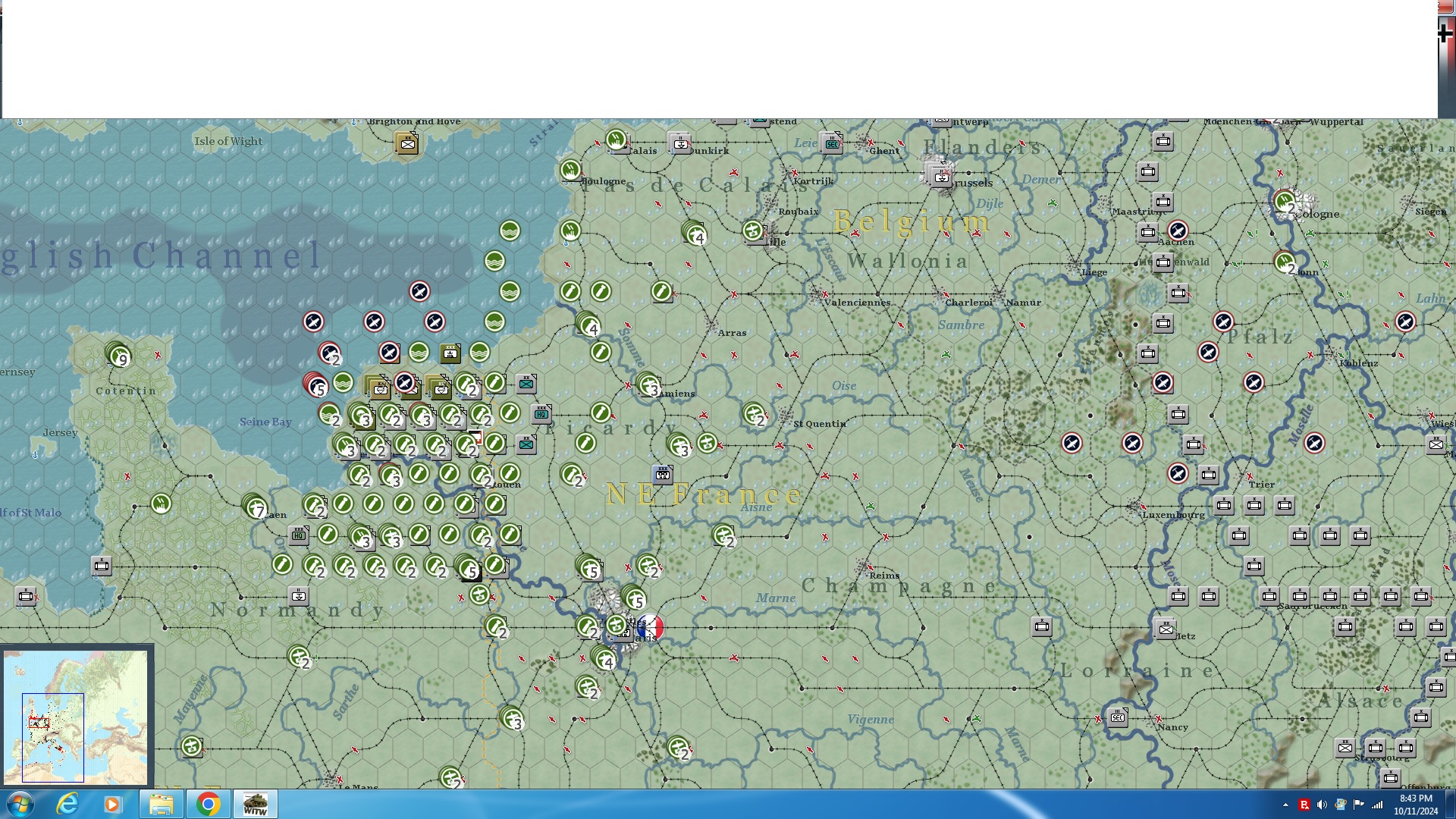Screen dimensions: 1456x819
Task: Open Windows Media Player from taskbar
Action: click(112, 804)
